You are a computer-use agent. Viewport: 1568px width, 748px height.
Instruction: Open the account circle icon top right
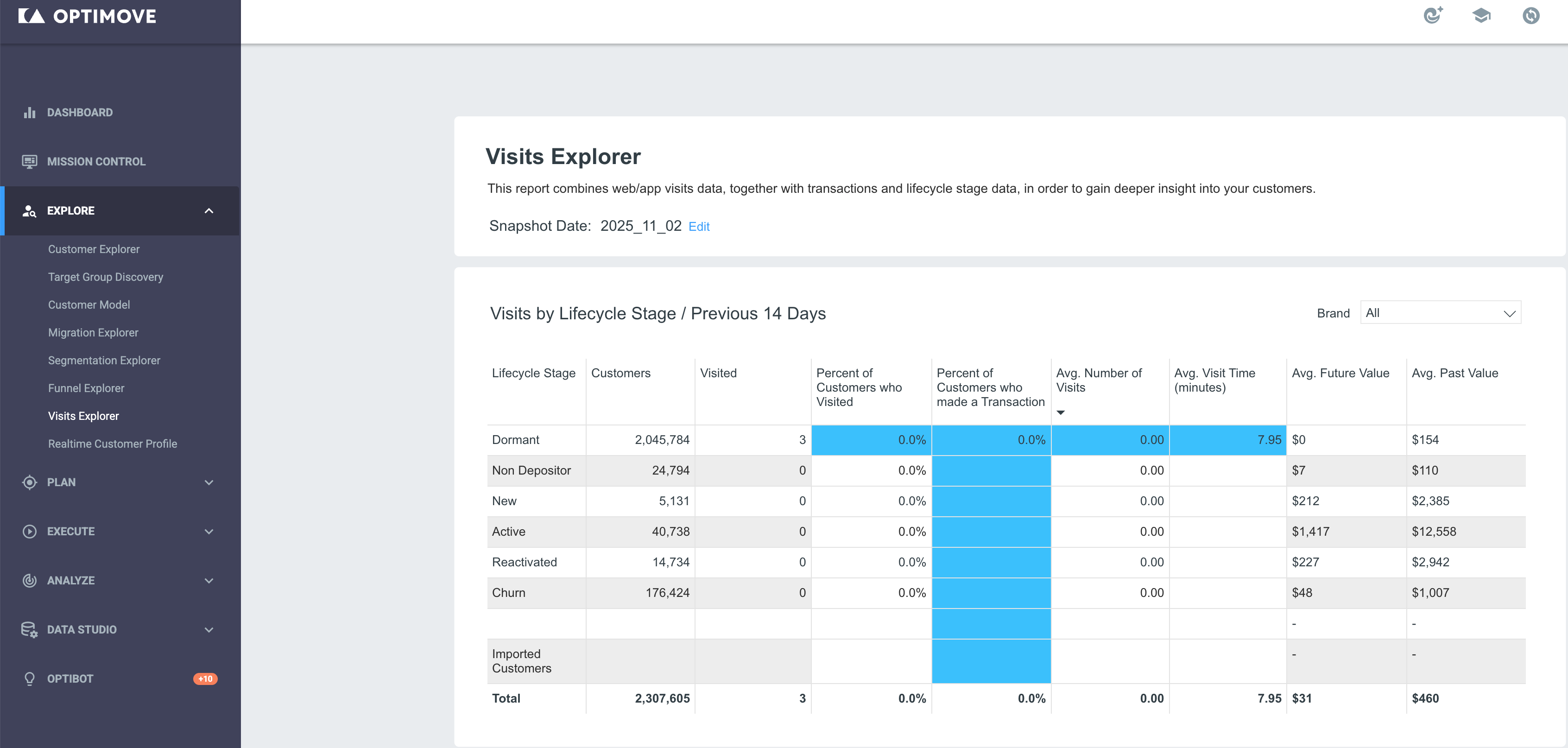[x=1531, y=15]
